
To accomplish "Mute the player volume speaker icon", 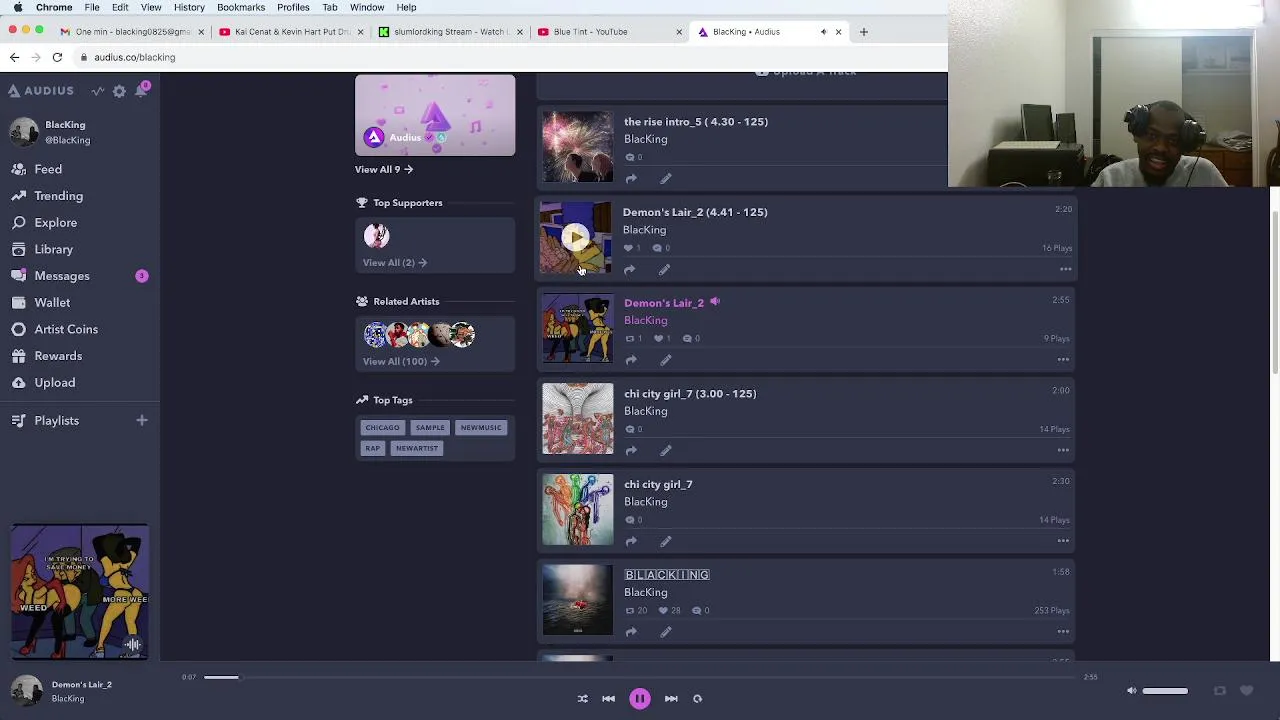I will point(1131,691).
